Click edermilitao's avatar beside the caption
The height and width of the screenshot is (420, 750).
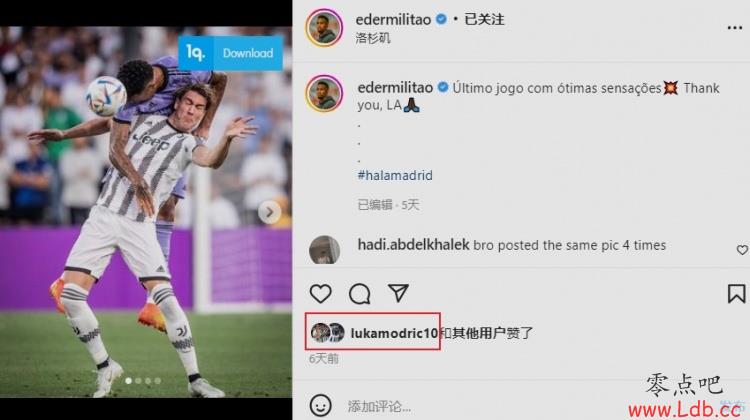[324, 93]
